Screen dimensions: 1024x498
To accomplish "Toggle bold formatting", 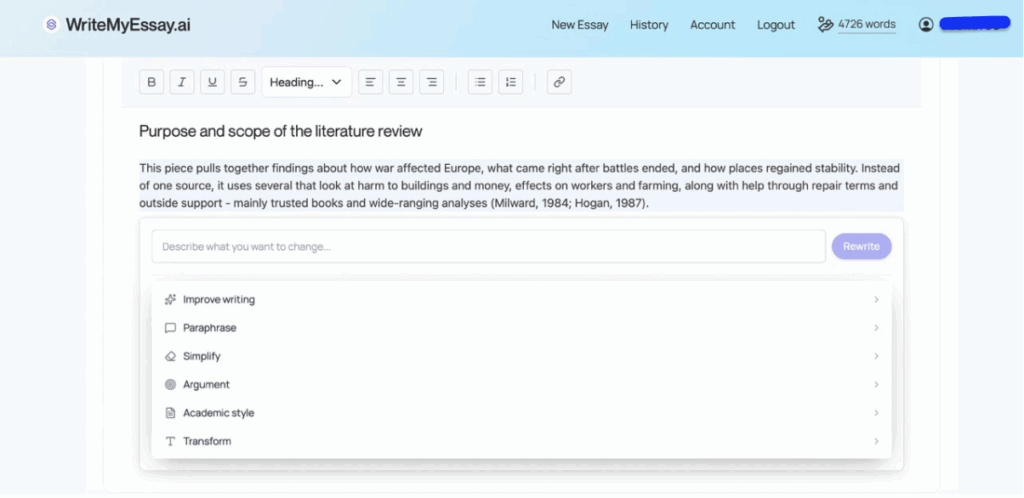I will pyautogui.click(x=152, y=83).
